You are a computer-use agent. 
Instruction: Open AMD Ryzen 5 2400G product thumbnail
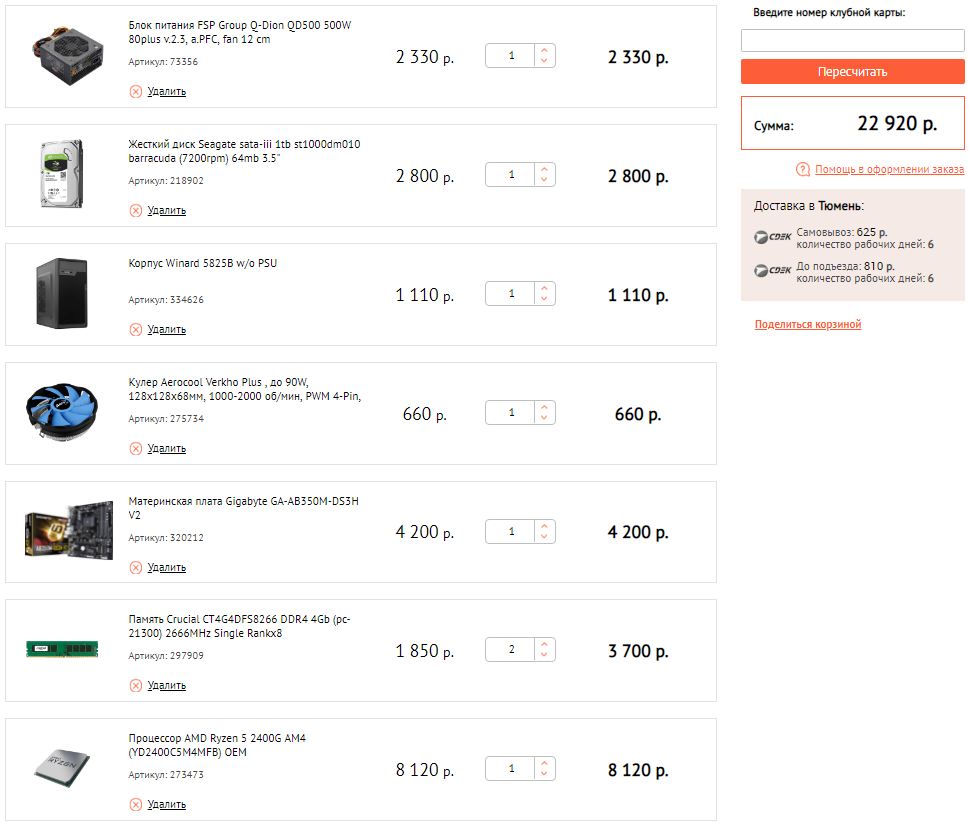tap(62, 768)
